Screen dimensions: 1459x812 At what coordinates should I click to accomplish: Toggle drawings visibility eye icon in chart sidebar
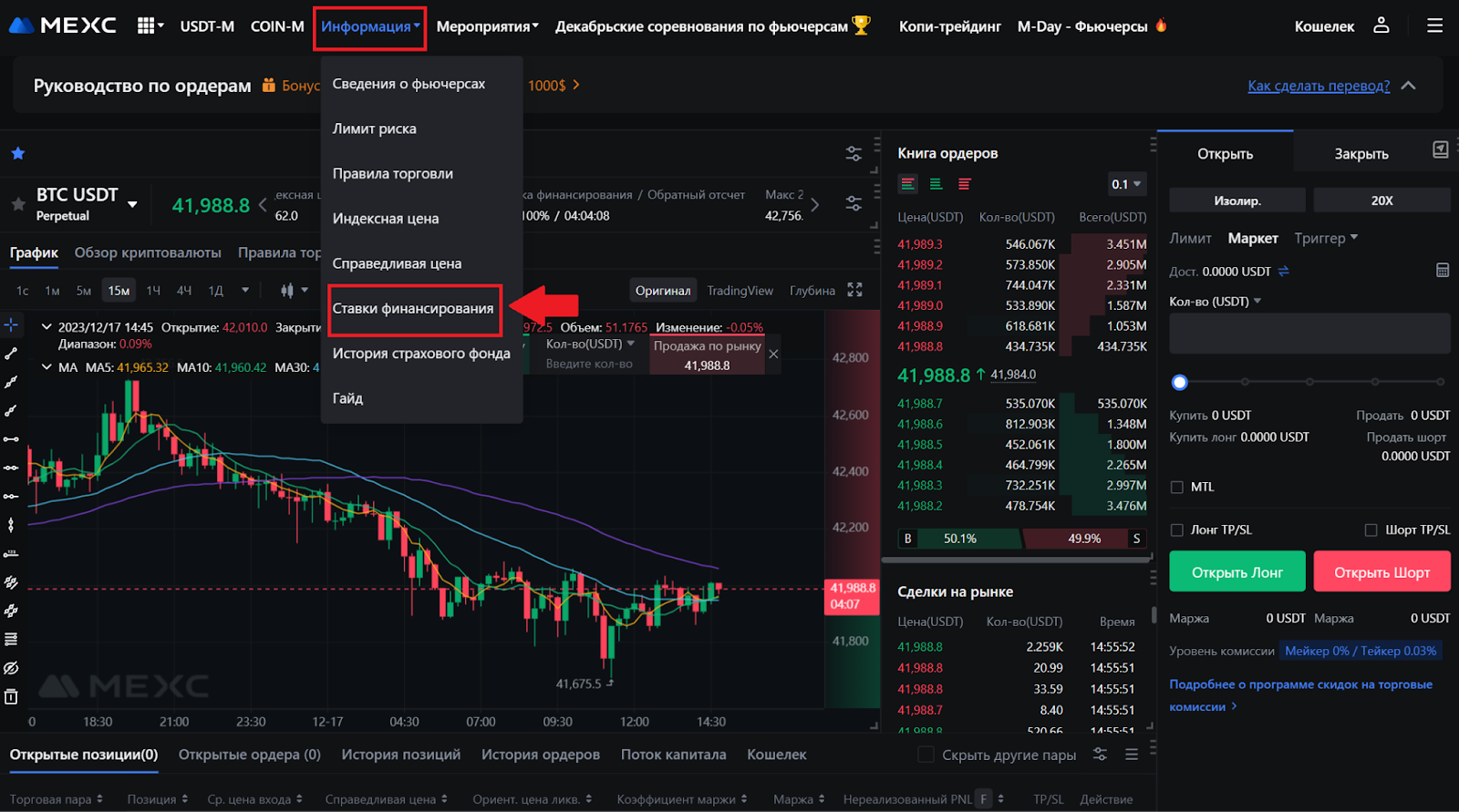[x=11, y=668]
